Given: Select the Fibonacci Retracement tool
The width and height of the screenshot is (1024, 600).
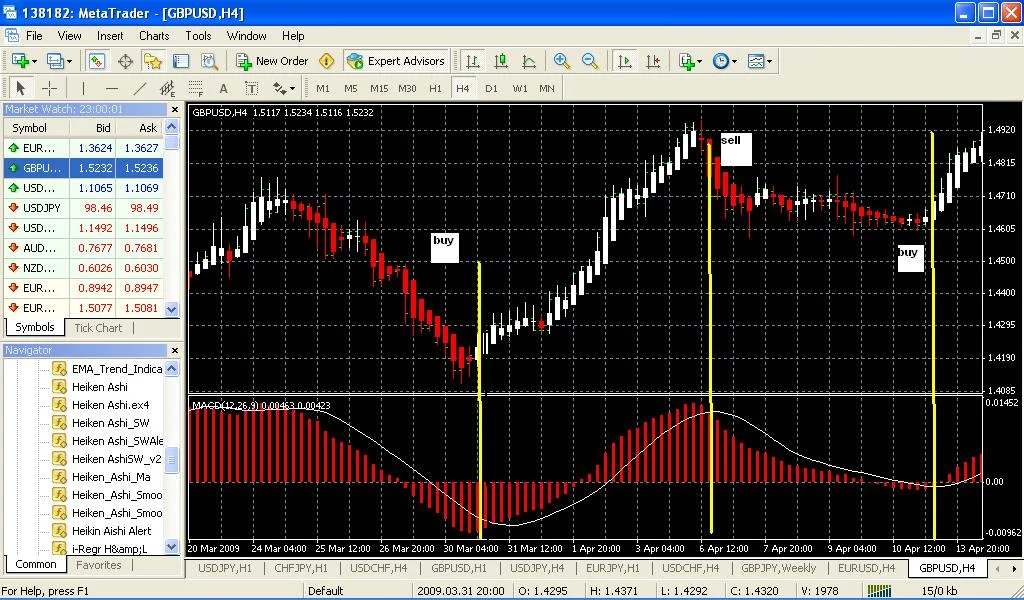Looking at the screenshot, I should coord(195,88).
